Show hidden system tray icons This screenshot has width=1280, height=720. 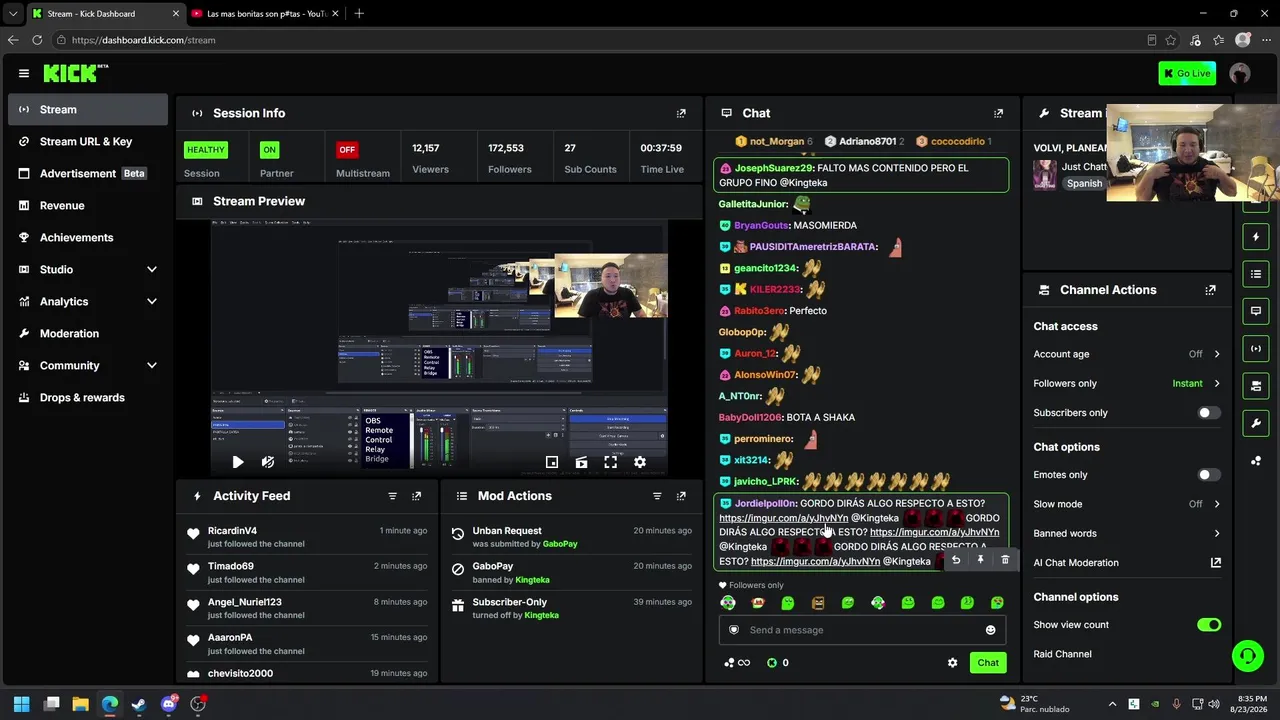[x=1111, y=704]
